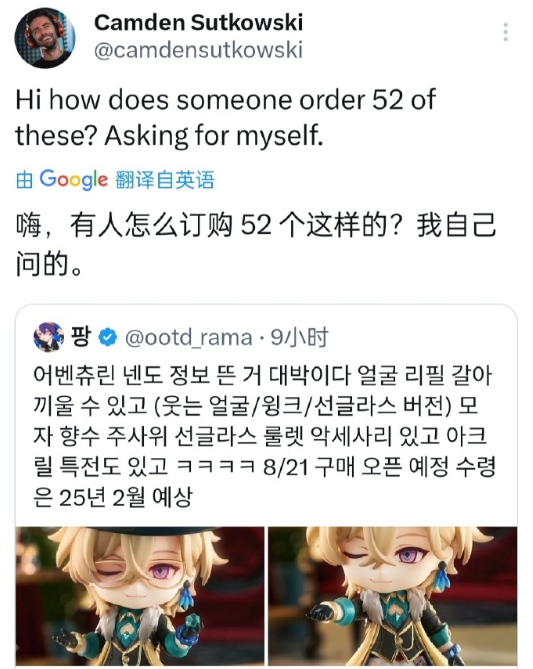Viewport: 533px width, 669px height.
Task: Open the quoted tweet's Korean text
Action: [264, 436]
